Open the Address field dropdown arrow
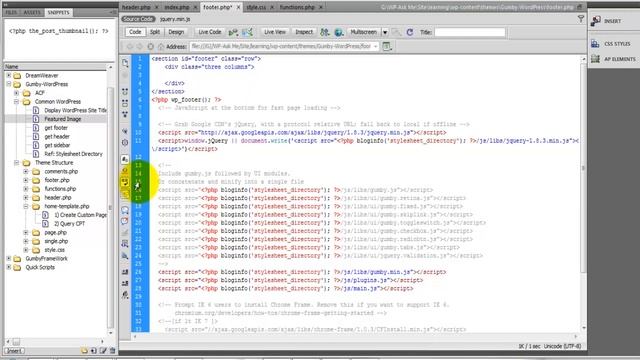Screen dimensions: 640x360 point(375,47)
